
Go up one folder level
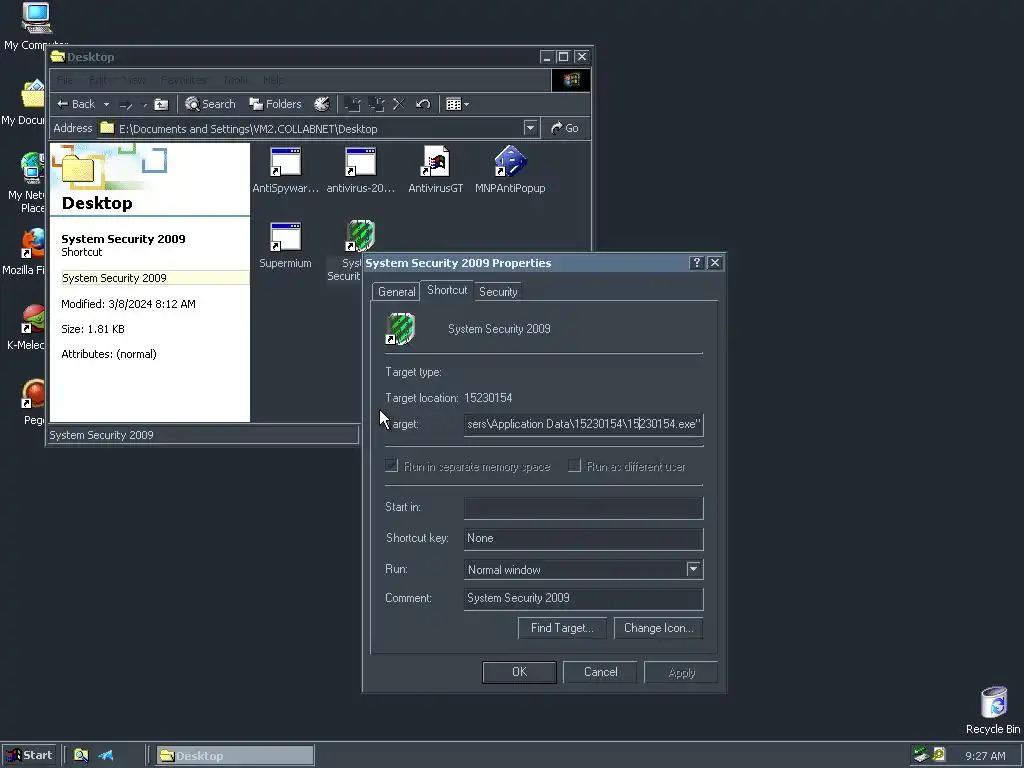coord(161,104)
